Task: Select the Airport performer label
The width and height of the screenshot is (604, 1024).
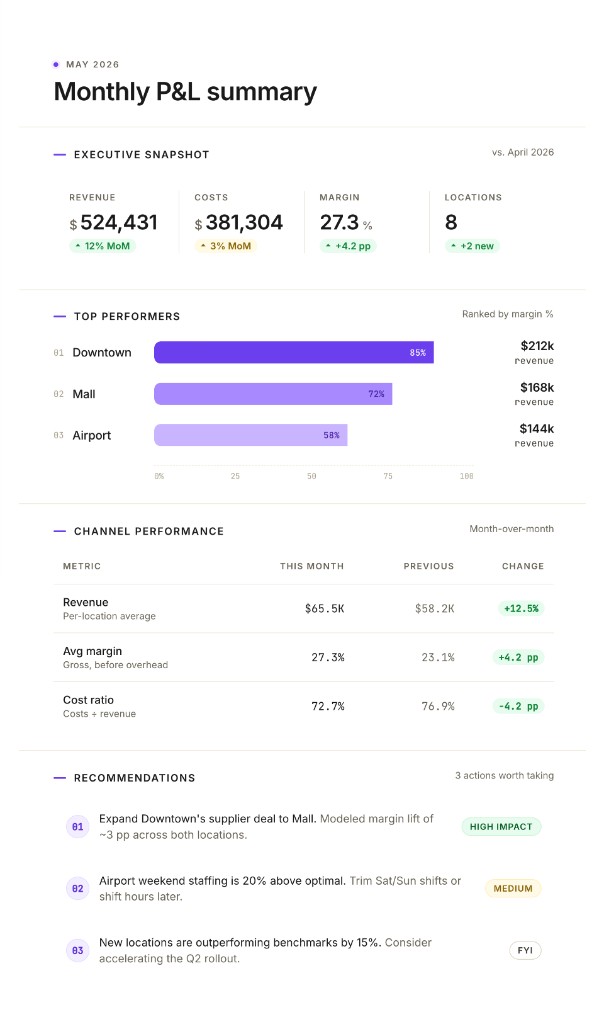Action: pyautogui.click(x=91, y=436)
